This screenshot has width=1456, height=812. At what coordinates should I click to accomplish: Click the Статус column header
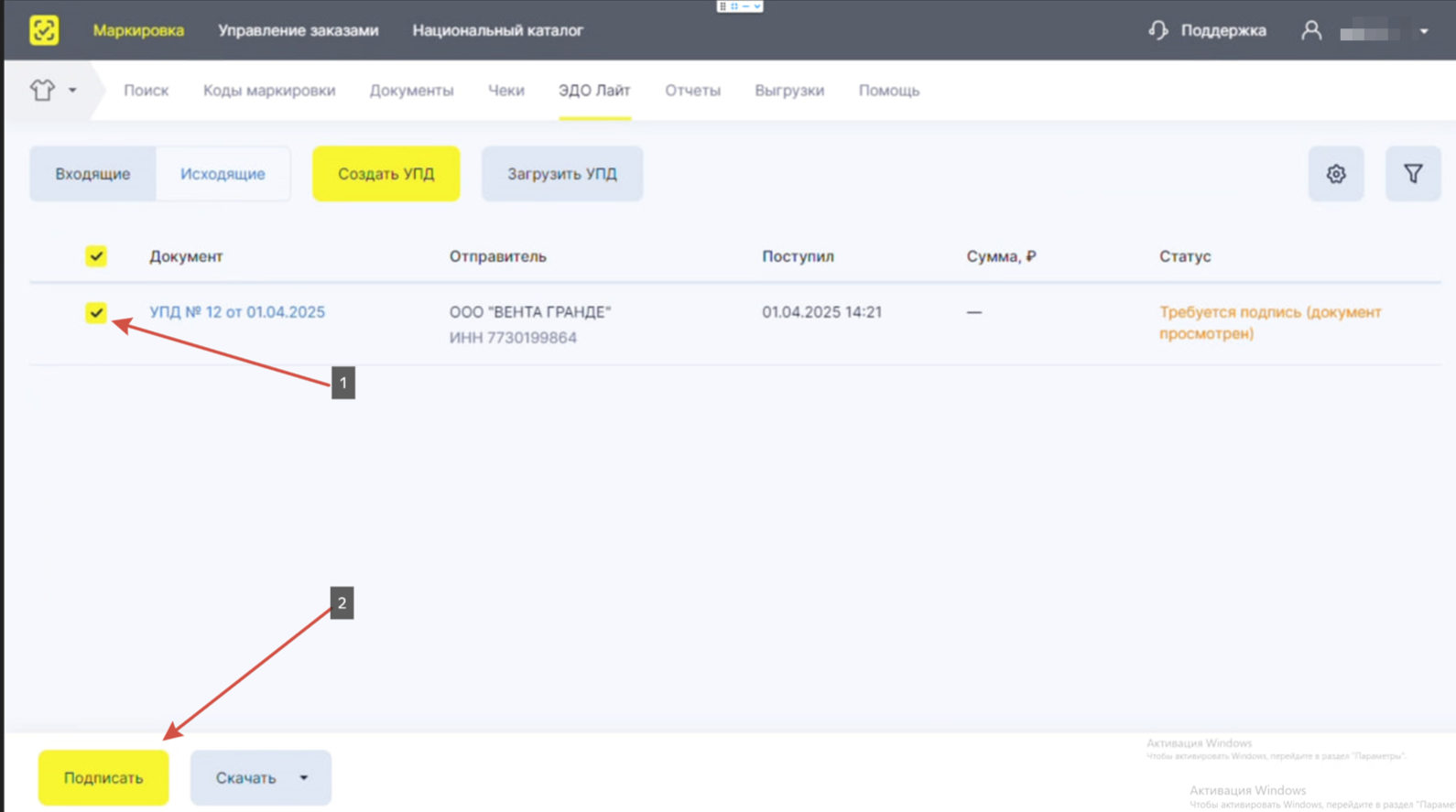1185,256
